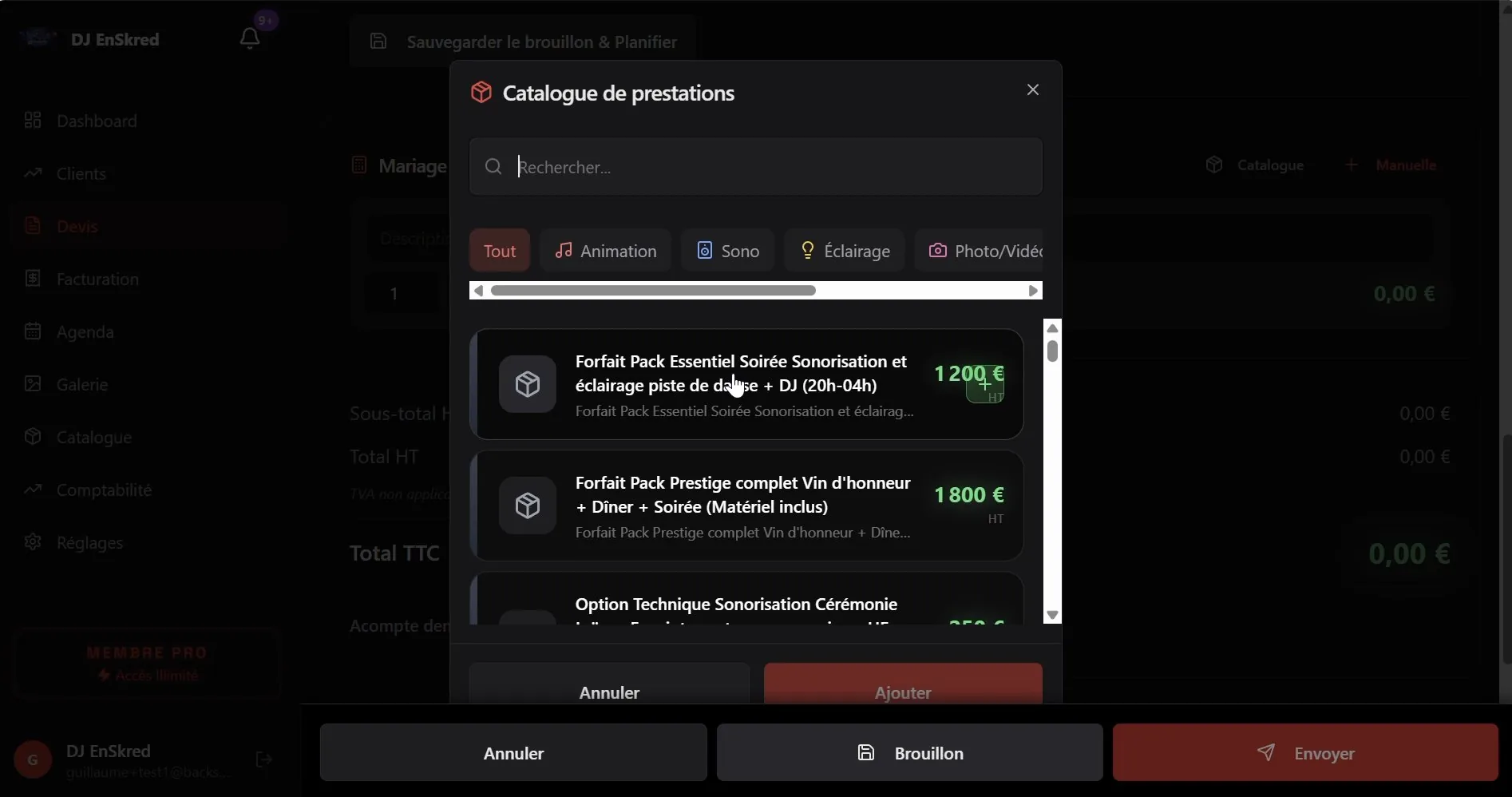Click the Ajouter button in catalogue dialog
This screenshot has width=1512, height=797.
pos(903,684)
